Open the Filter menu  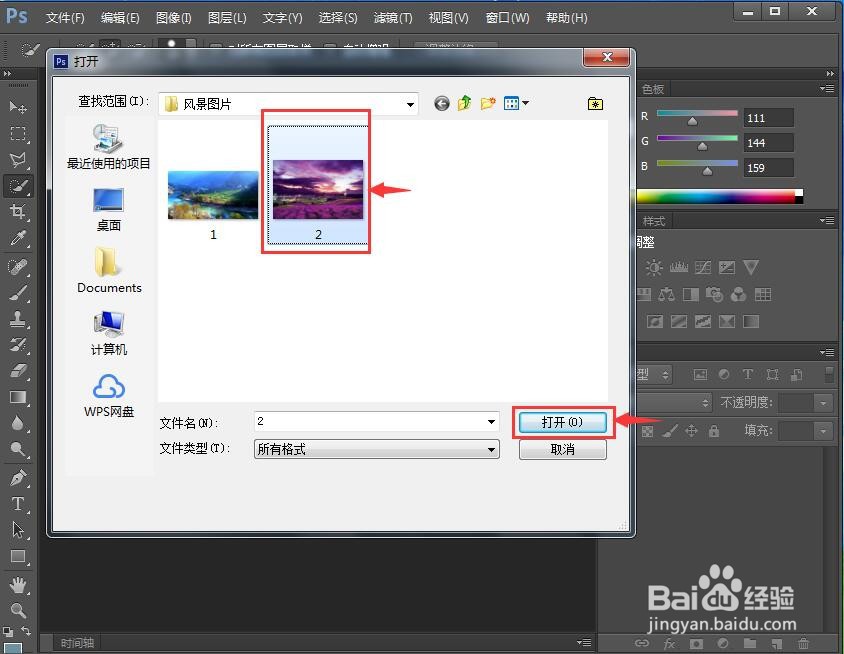(393, 18)
